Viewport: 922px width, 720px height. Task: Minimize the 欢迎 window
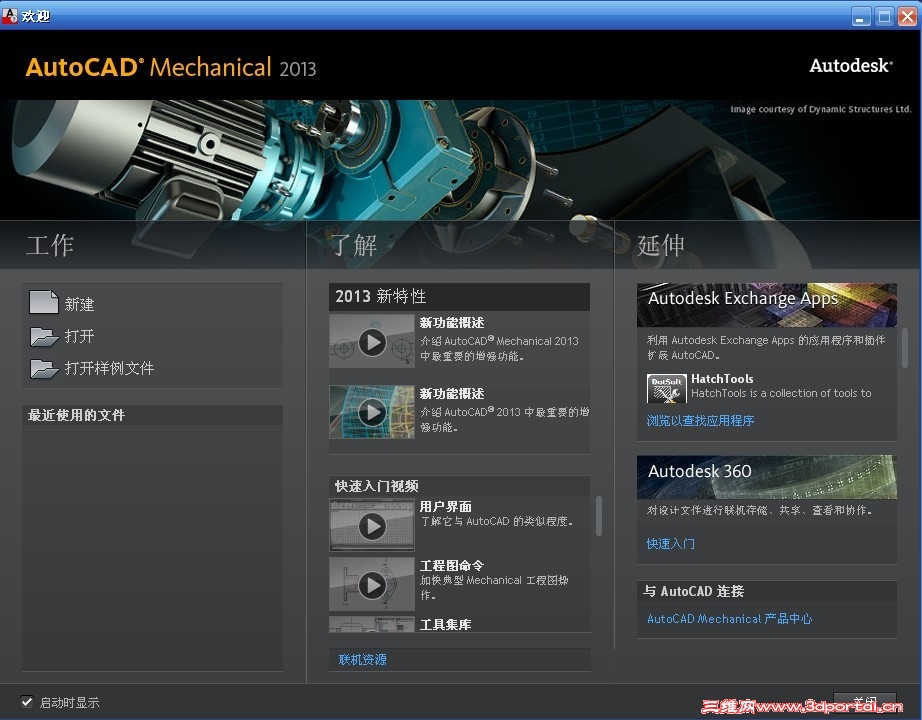coord(861,16)
